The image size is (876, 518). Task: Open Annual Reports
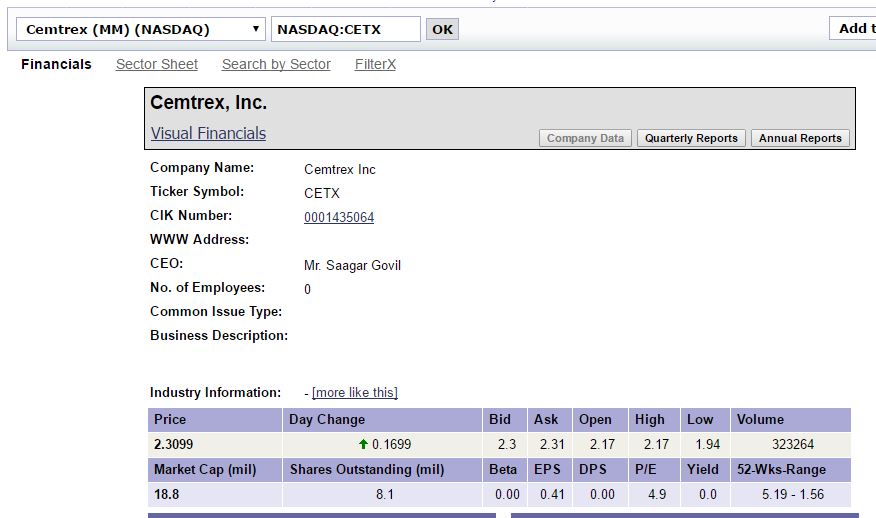tap(800, 138)
